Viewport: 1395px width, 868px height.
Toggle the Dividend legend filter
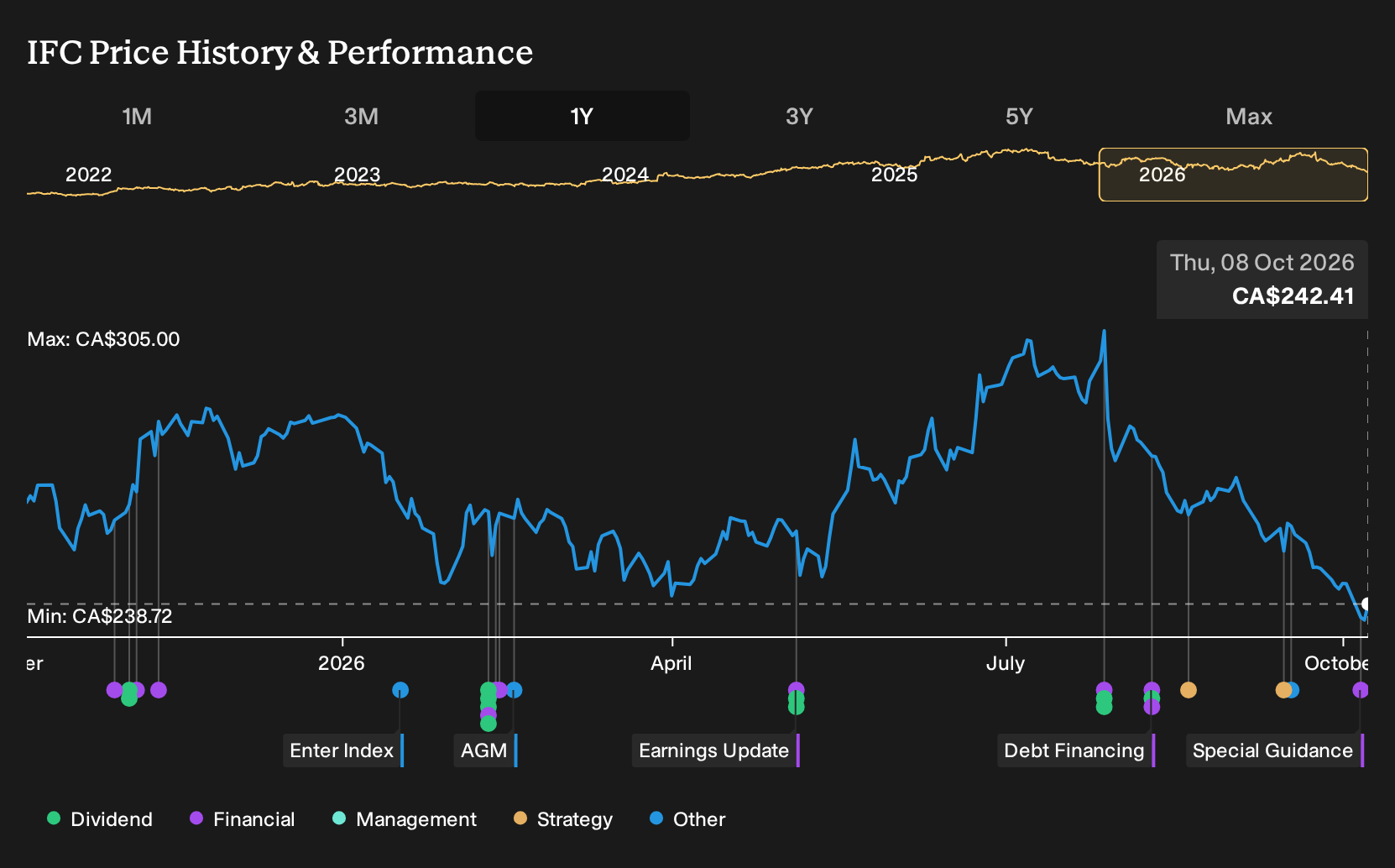click(x=100, y=819)
